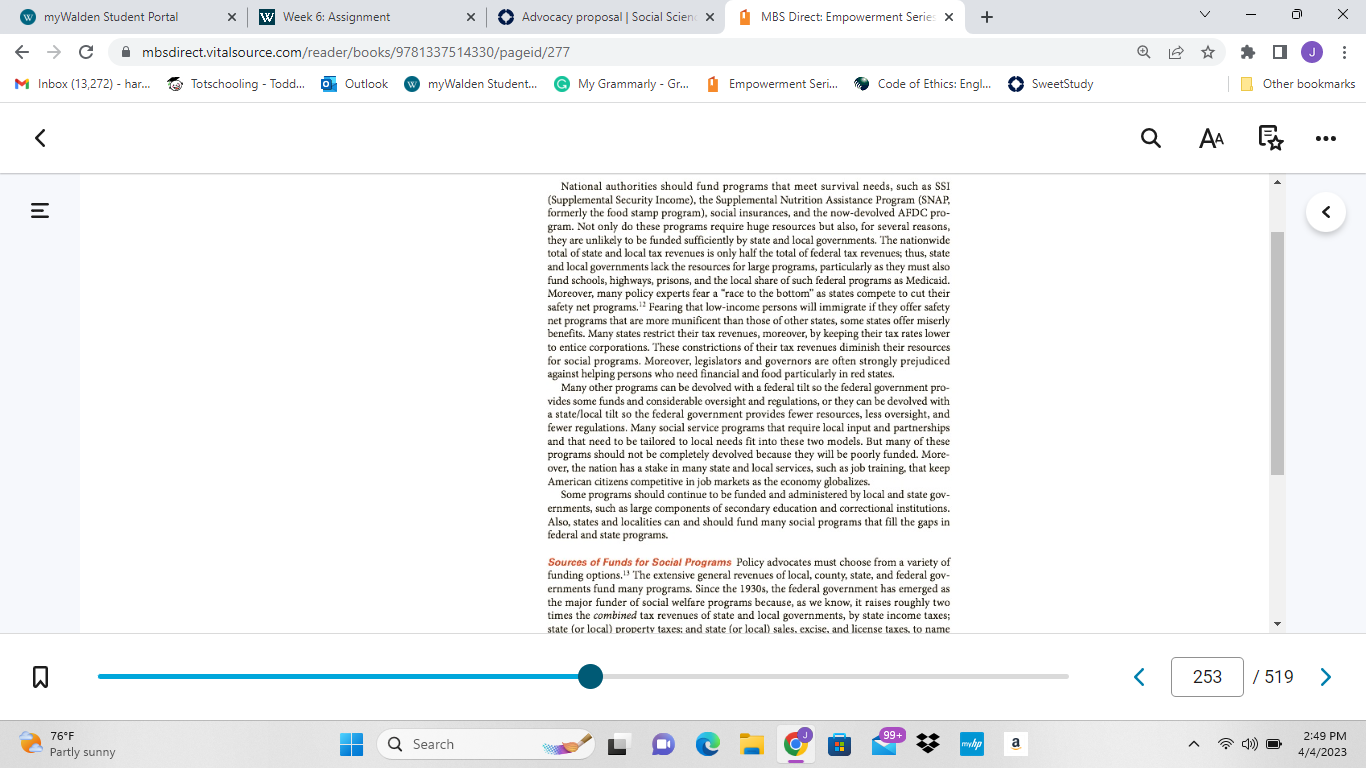This screenshot has width=1366, height=768.
Task: Open Chrome tab search dropdown
Action: click(1205, 15)
